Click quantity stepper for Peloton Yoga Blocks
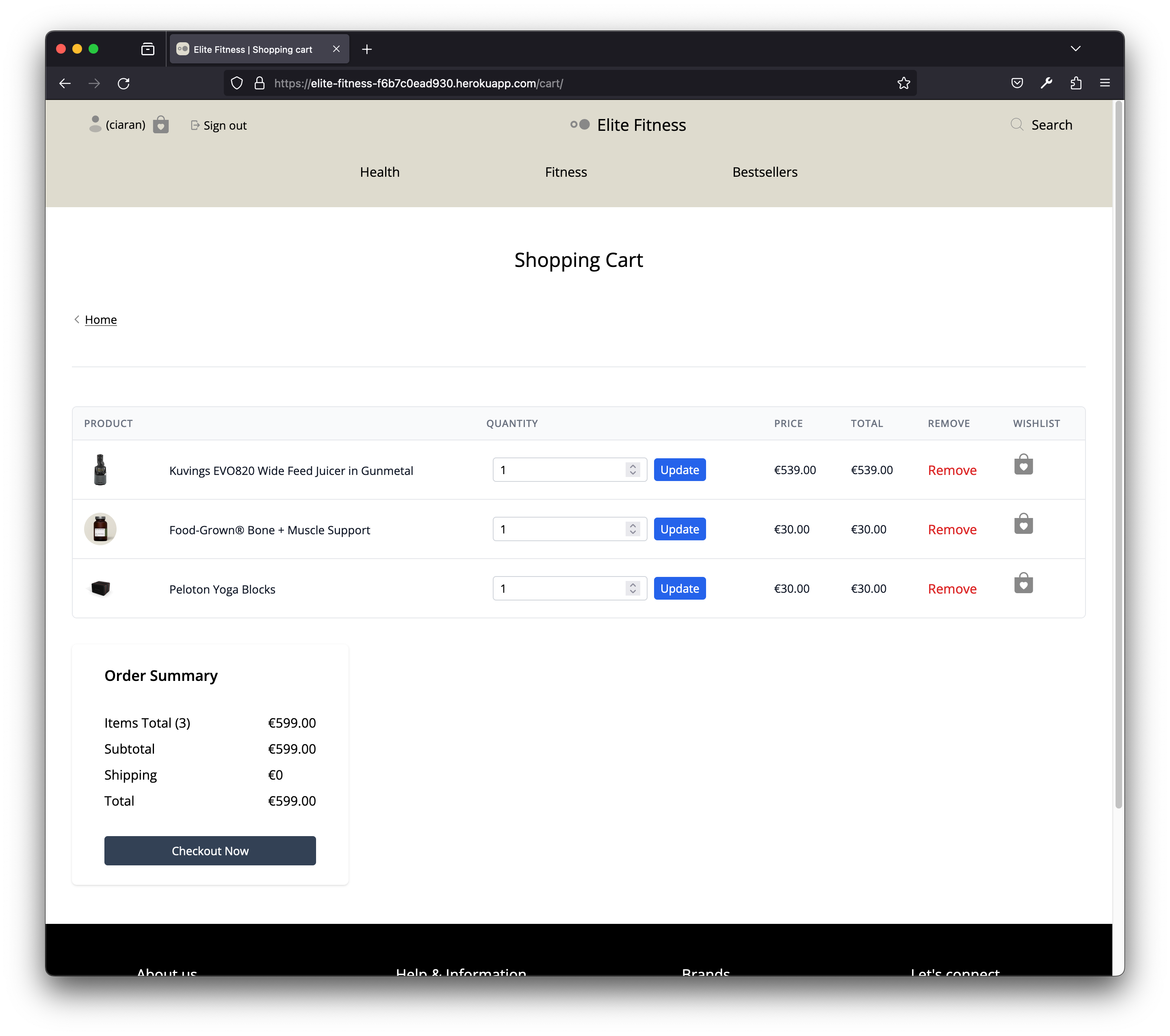 [633, 588]
